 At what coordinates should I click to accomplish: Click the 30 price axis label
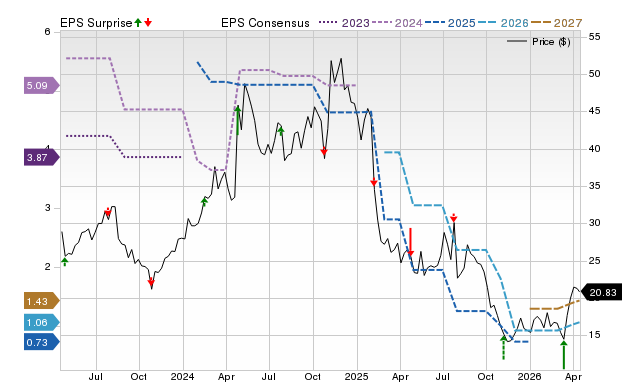594,223
